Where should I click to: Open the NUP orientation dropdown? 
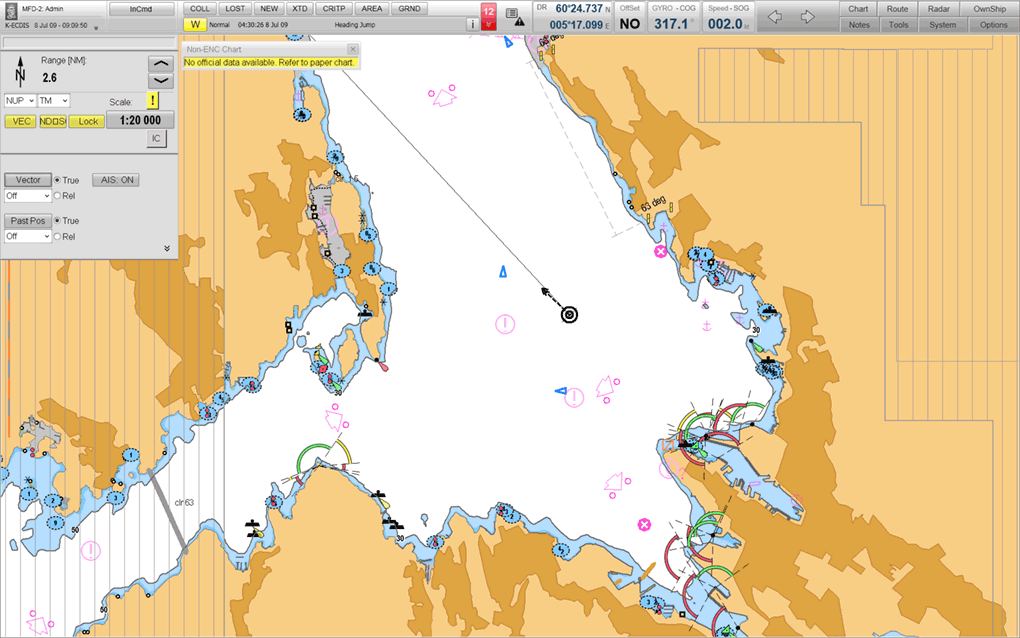(x=19, y=101)
